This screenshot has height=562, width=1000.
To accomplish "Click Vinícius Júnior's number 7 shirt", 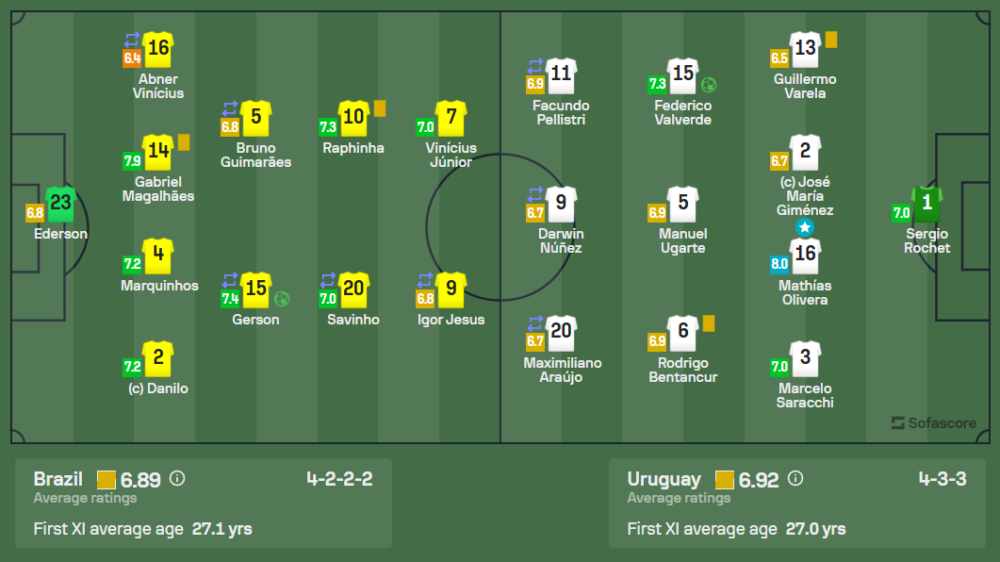I will pos(452,118).
